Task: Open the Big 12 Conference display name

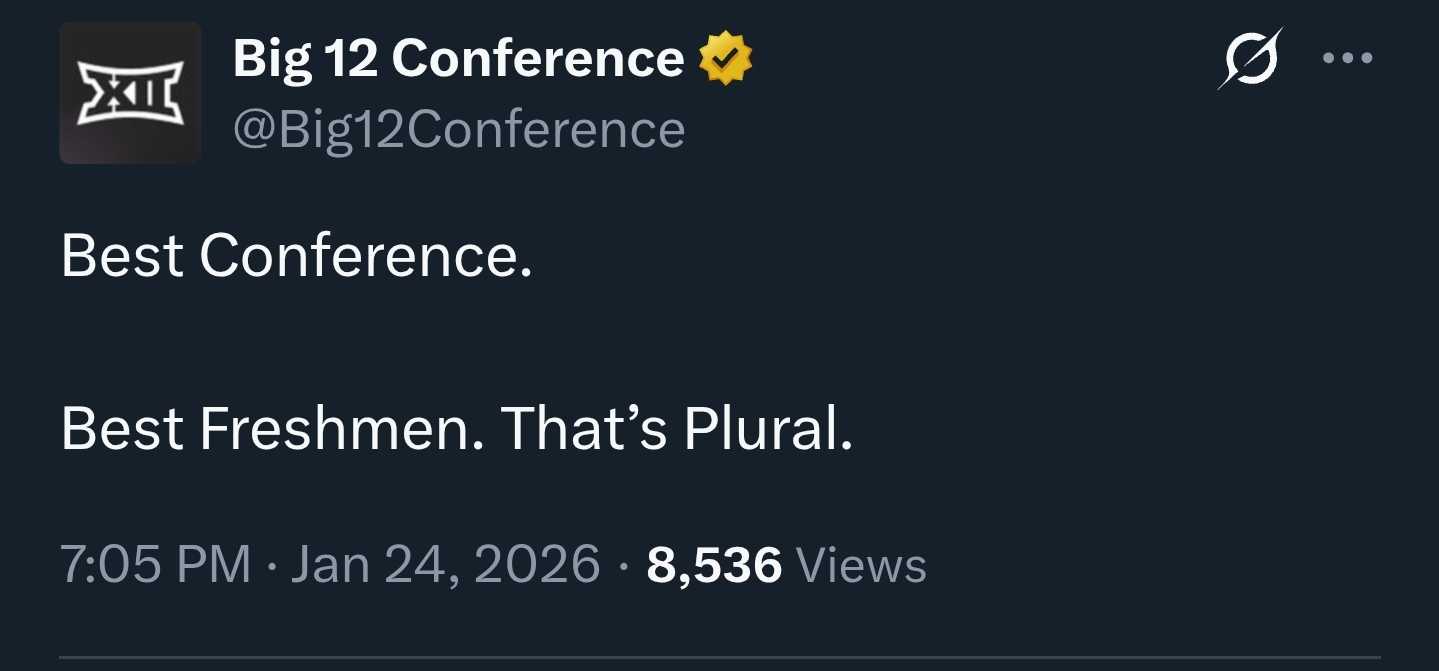Action: coord(458,58)
